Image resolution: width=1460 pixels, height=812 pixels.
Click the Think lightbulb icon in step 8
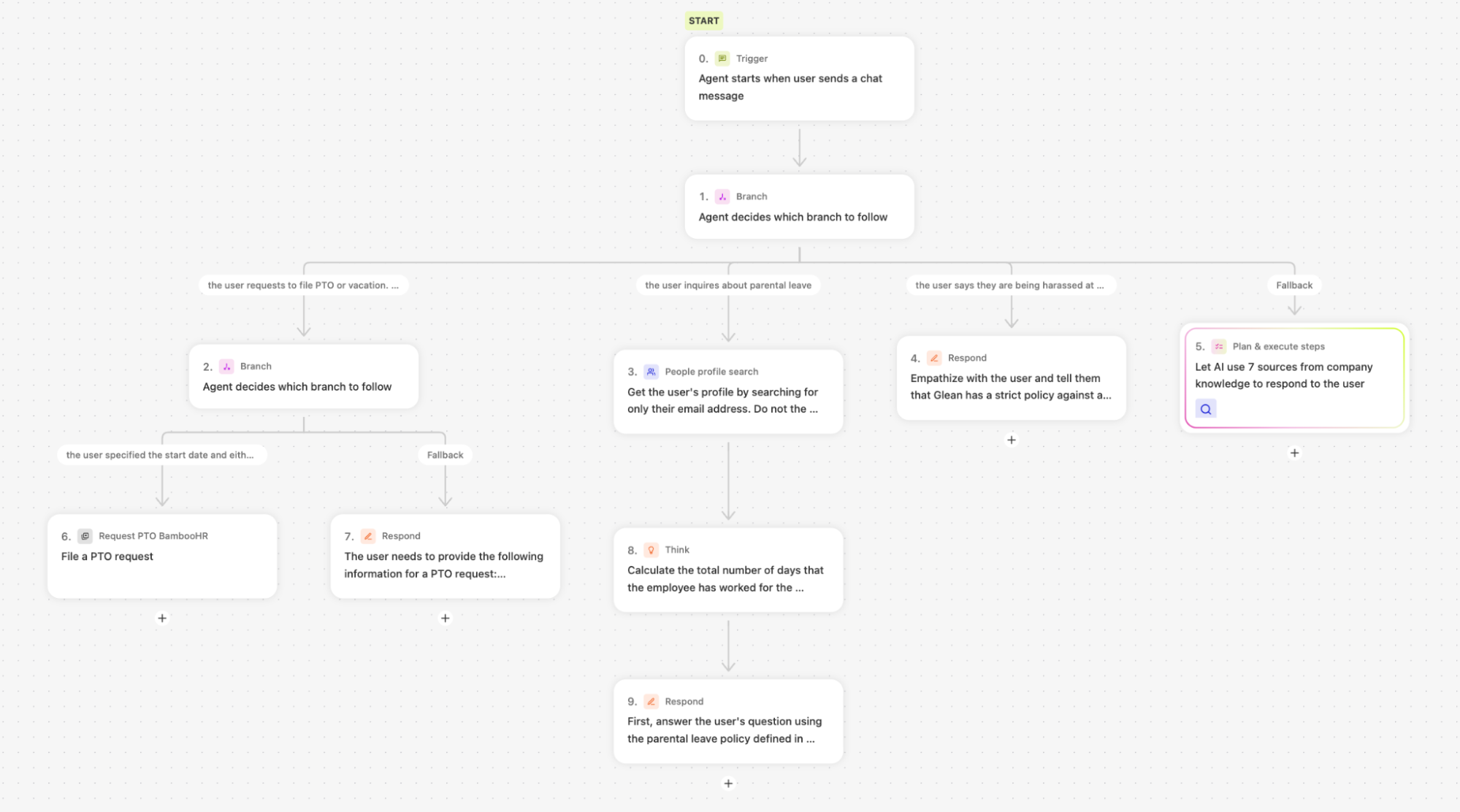[651, 550]
